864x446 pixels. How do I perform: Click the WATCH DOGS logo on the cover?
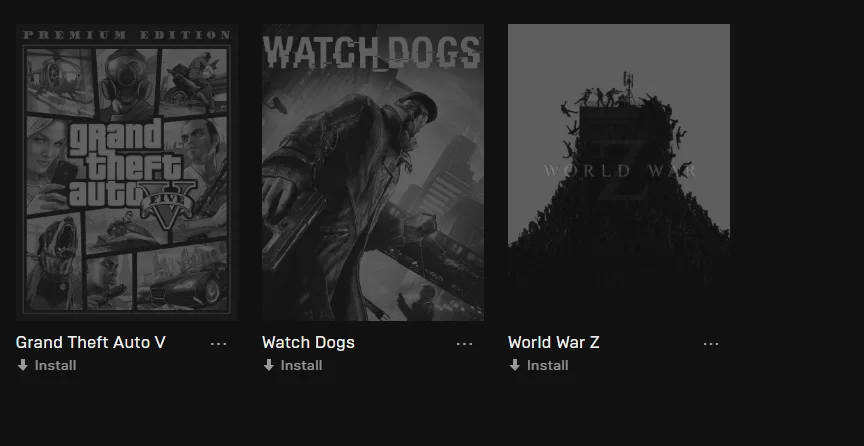372,53
